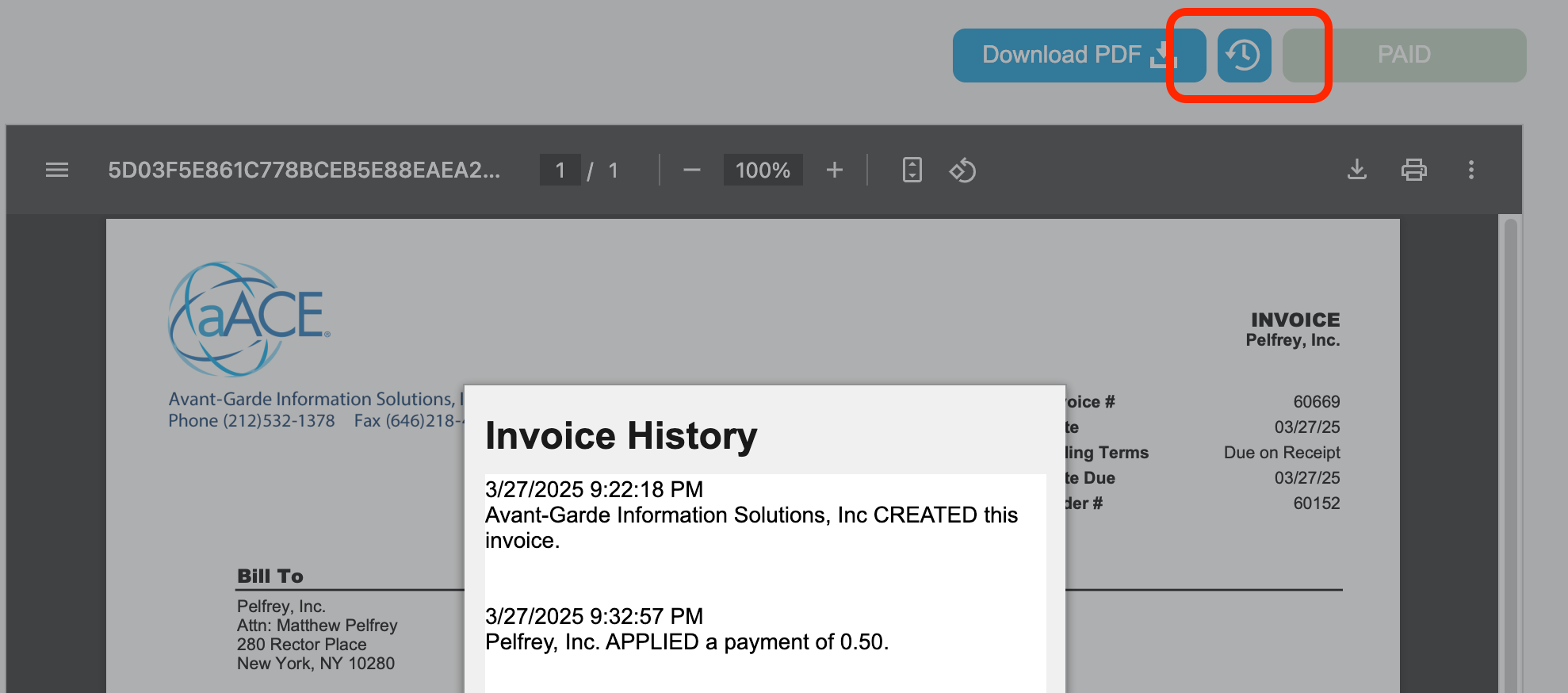Click Pelfrey, Inc. under INVOICE title
This screenshot has width=1568, height=693.
tap(1292, 340)
